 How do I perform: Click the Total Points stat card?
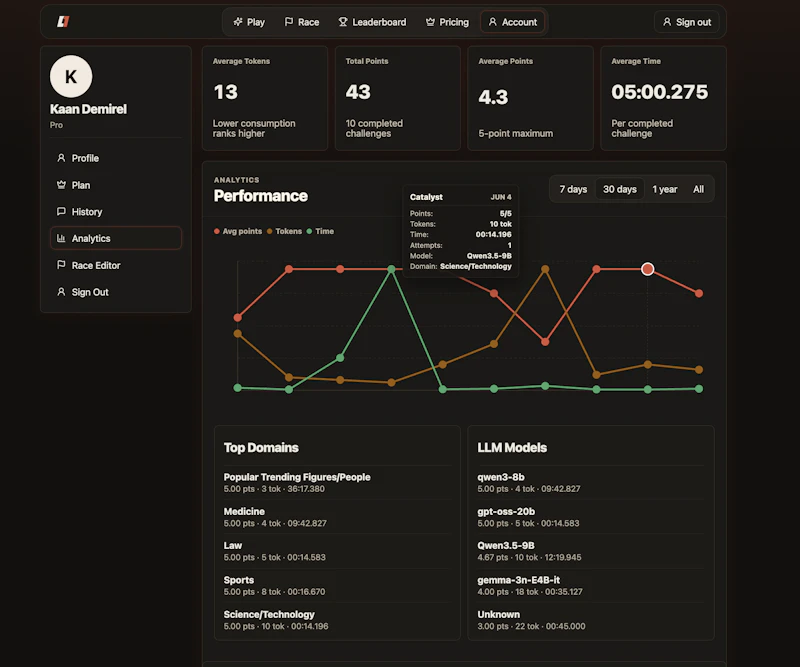(398, 98)
